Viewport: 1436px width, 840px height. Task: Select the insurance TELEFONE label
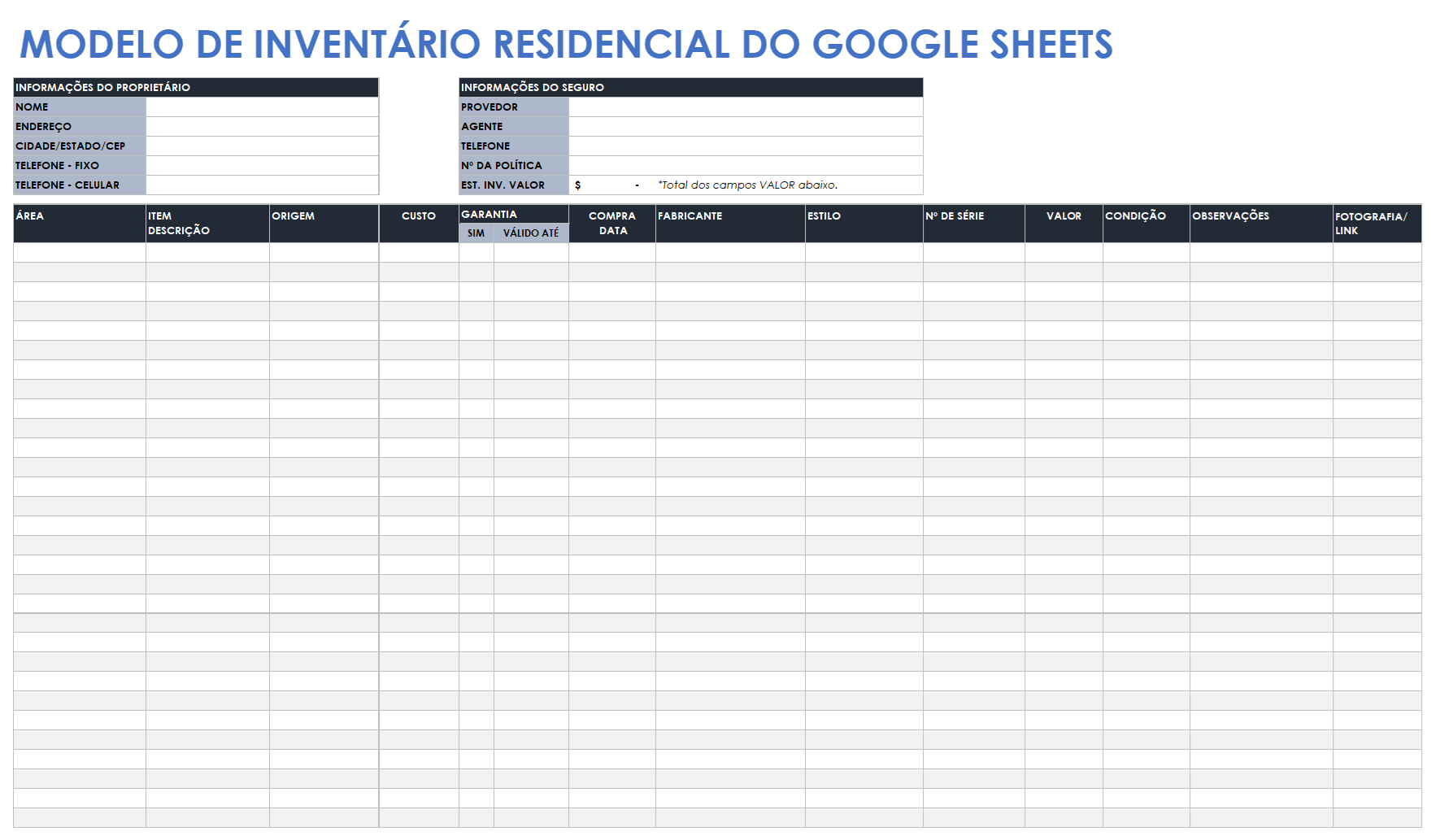pyautogui.click(x=514, y=146)
